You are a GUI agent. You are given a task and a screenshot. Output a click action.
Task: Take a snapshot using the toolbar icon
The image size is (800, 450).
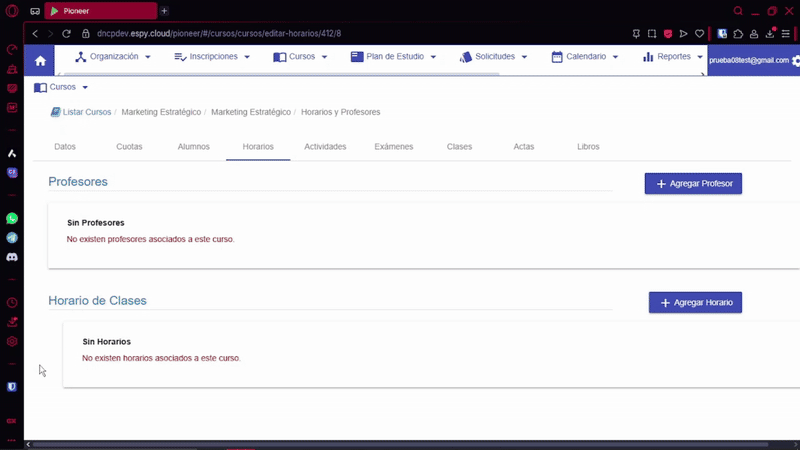click(651, 33)
